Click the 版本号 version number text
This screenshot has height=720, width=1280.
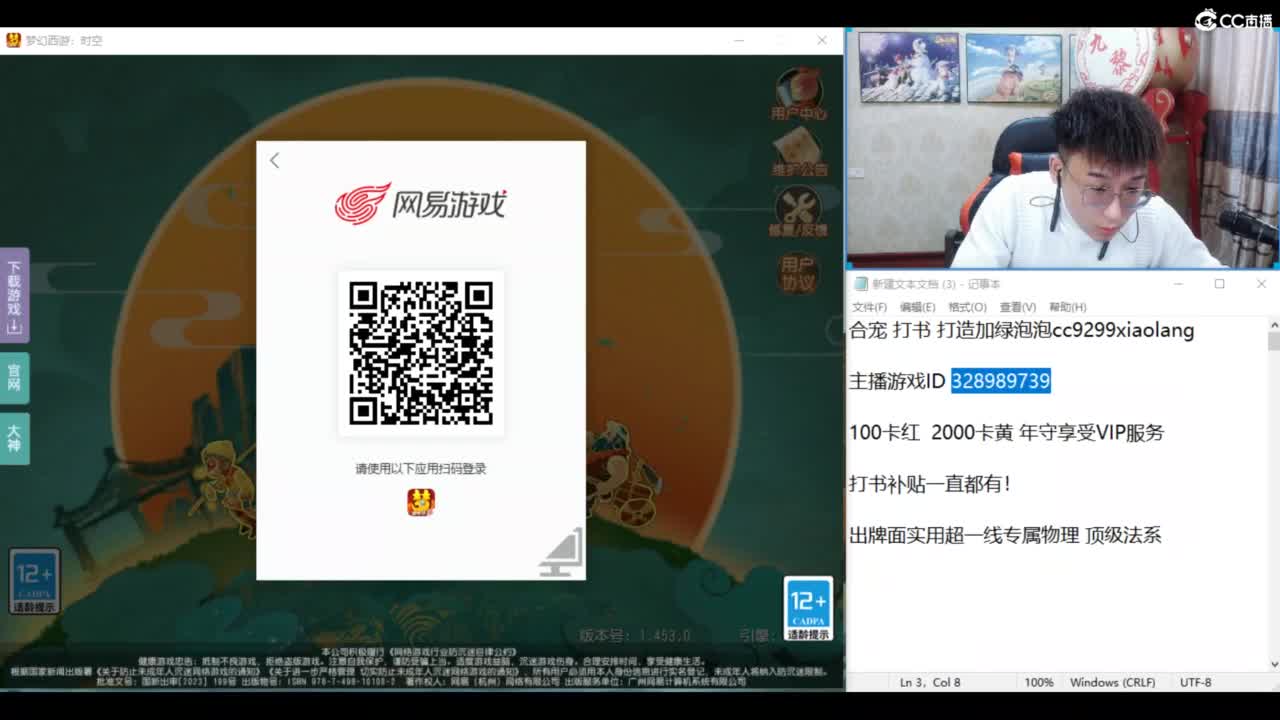pyautogui.click(x=635, y=635)
